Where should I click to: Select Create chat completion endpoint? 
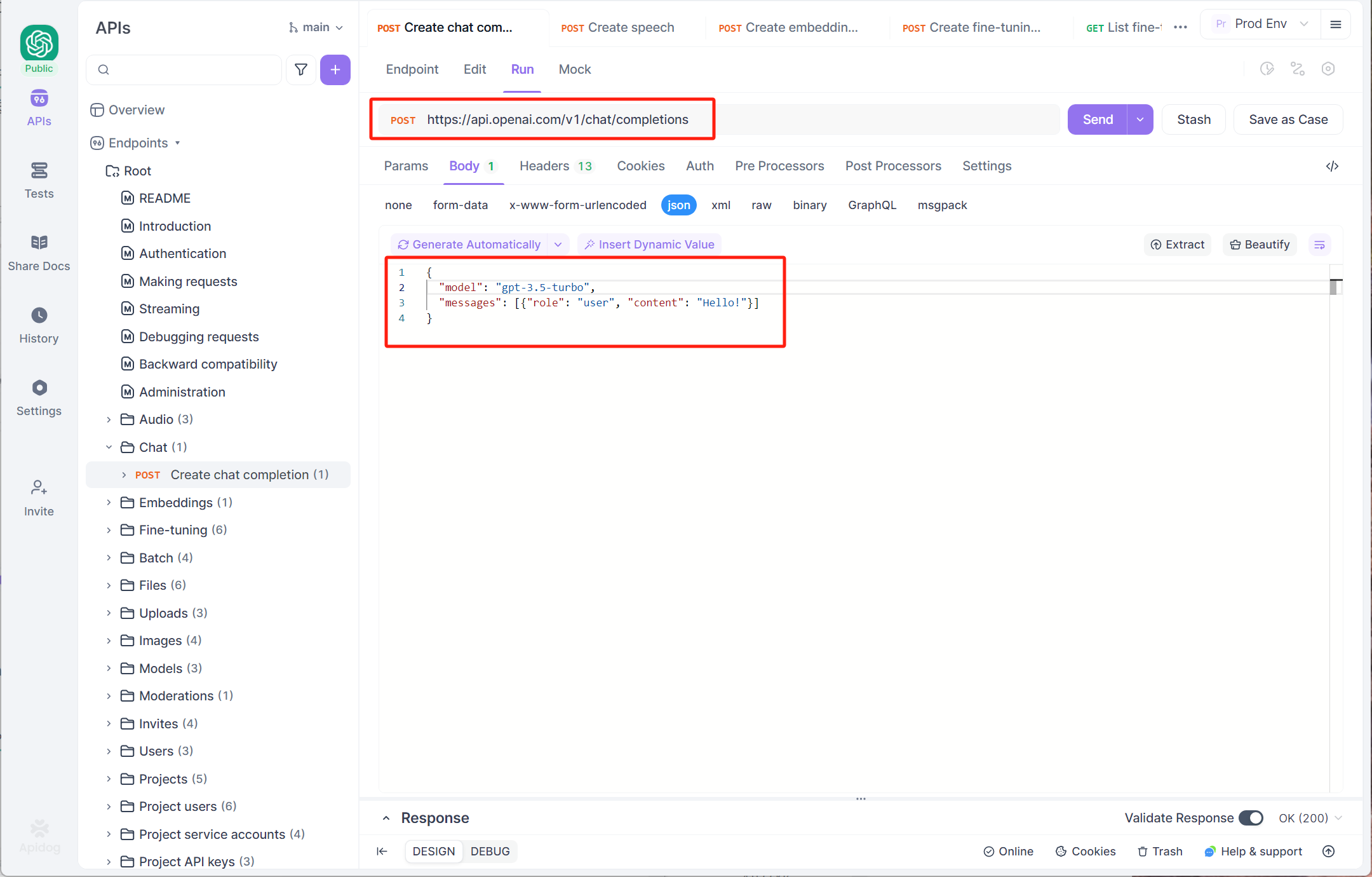pos(218,475)
